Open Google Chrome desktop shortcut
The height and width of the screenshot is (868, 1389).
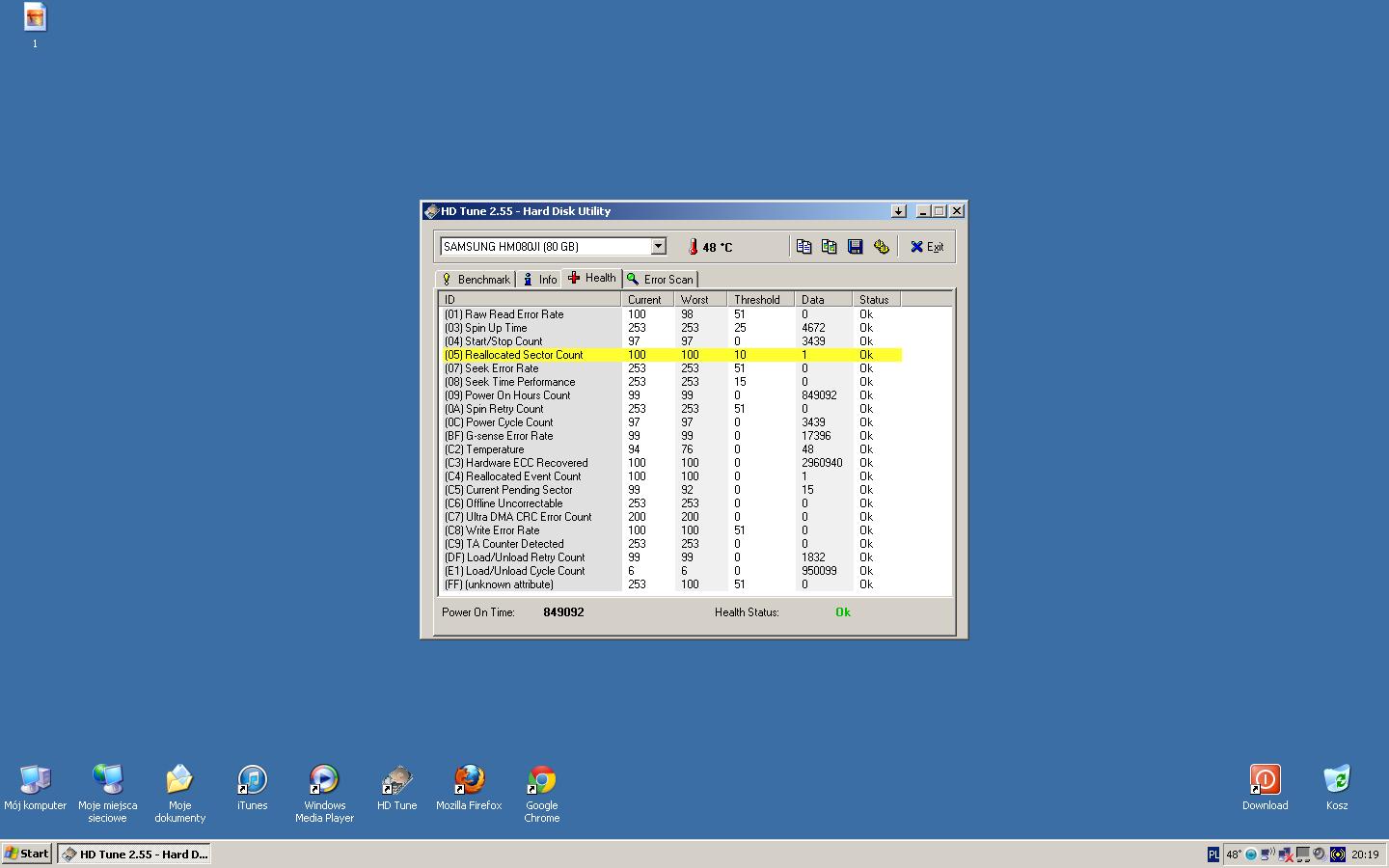542,794
